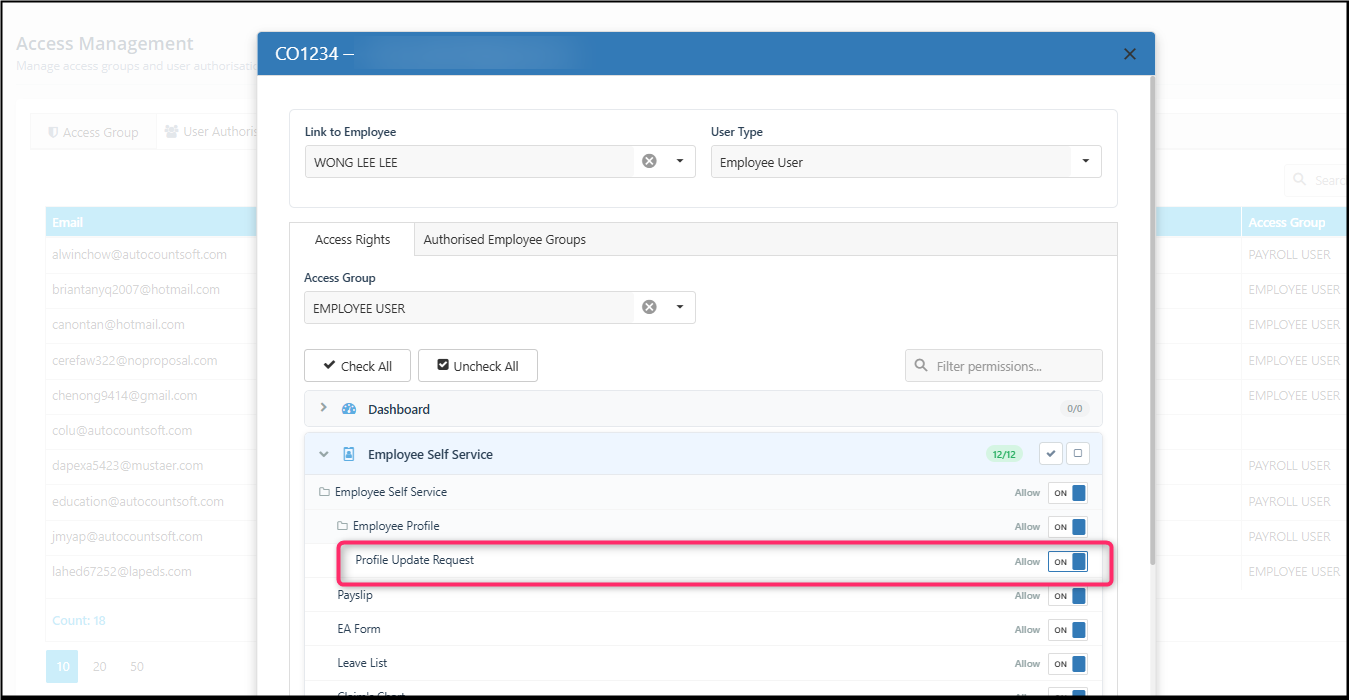Click the background Search box
This screenshot has width=1349, height=700.
(x=1316, y=180)
